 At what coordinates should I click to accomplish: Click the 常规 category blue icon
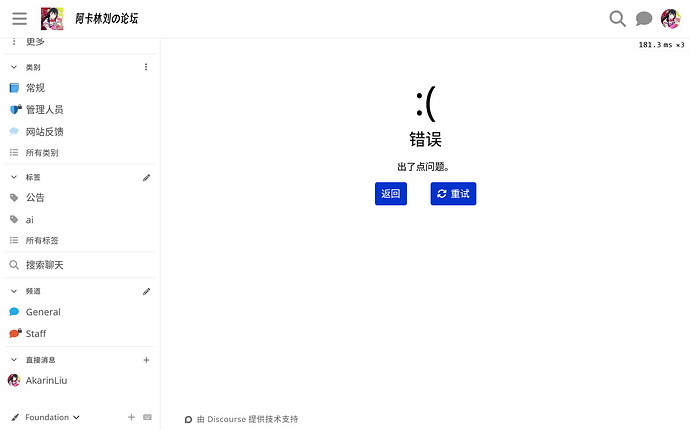[x=14, y=88]
